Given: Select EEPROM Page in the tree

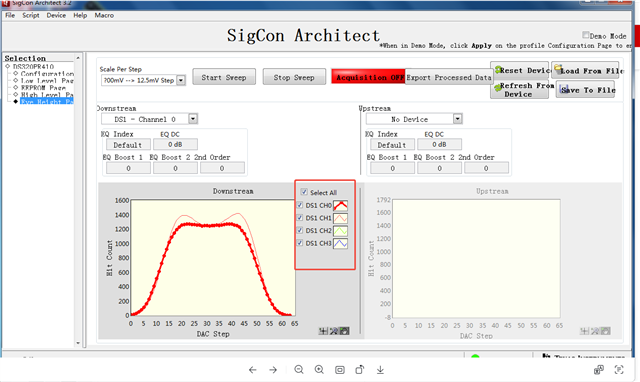Looking at the screenshot, I should [43, 87].
